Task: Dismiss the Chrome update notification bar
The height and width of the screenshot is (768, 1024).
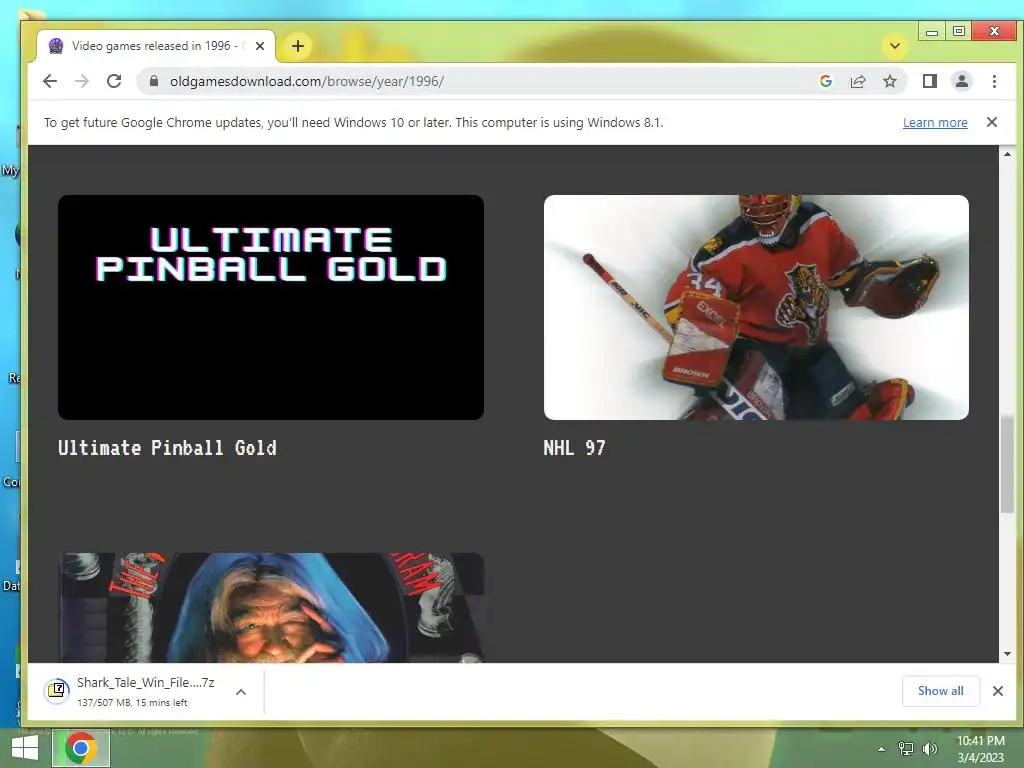Action: [x=991, y=122]
